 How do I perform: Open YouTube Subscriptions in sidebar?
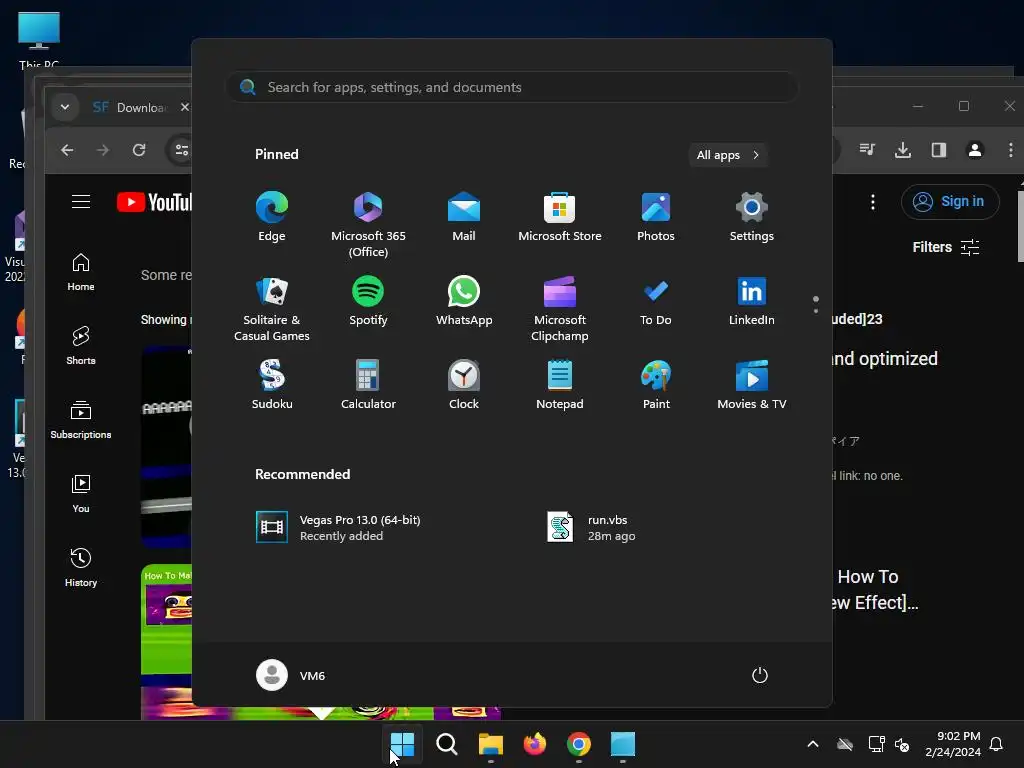[81, 419]
